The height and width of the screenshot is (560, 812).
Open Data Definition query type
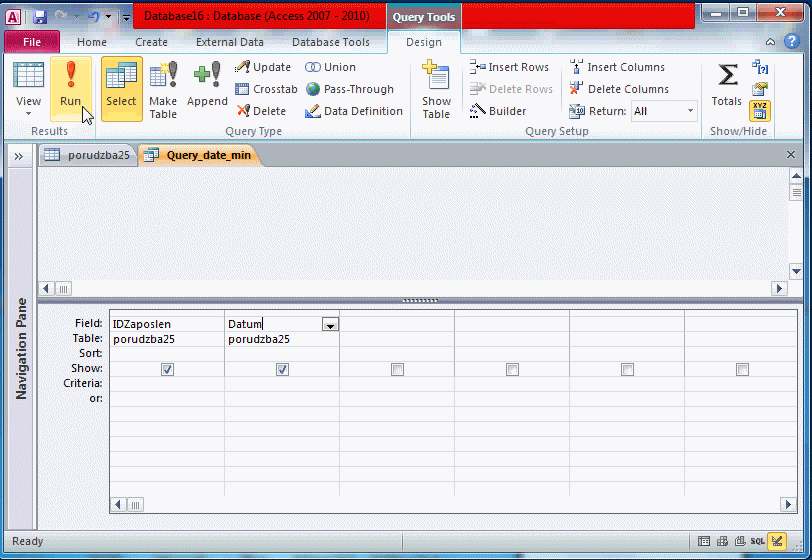click(354, 111)
